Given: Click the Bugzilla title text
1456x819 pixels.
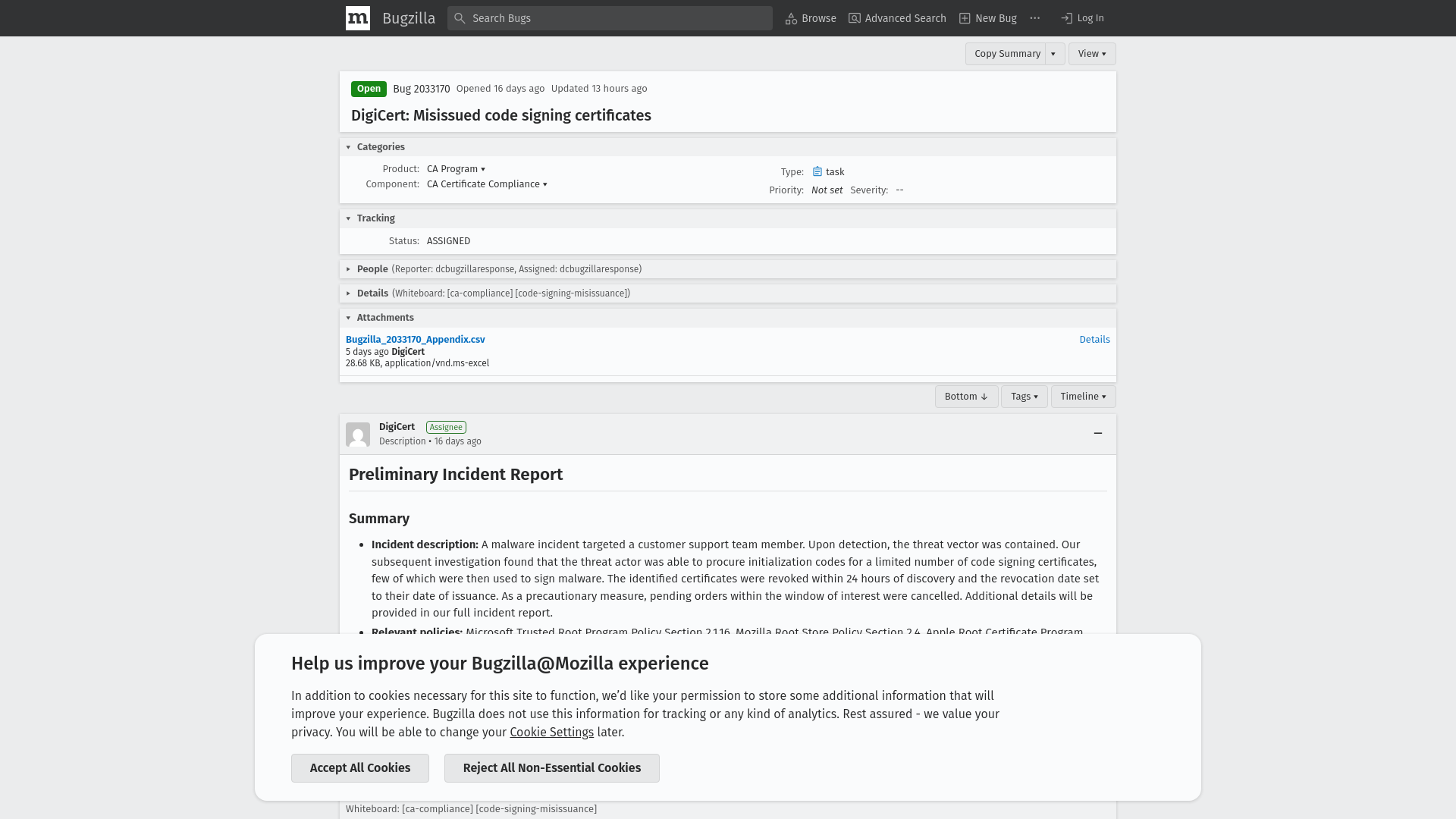Looking at the screenshot, I should (x=409, y=18).
